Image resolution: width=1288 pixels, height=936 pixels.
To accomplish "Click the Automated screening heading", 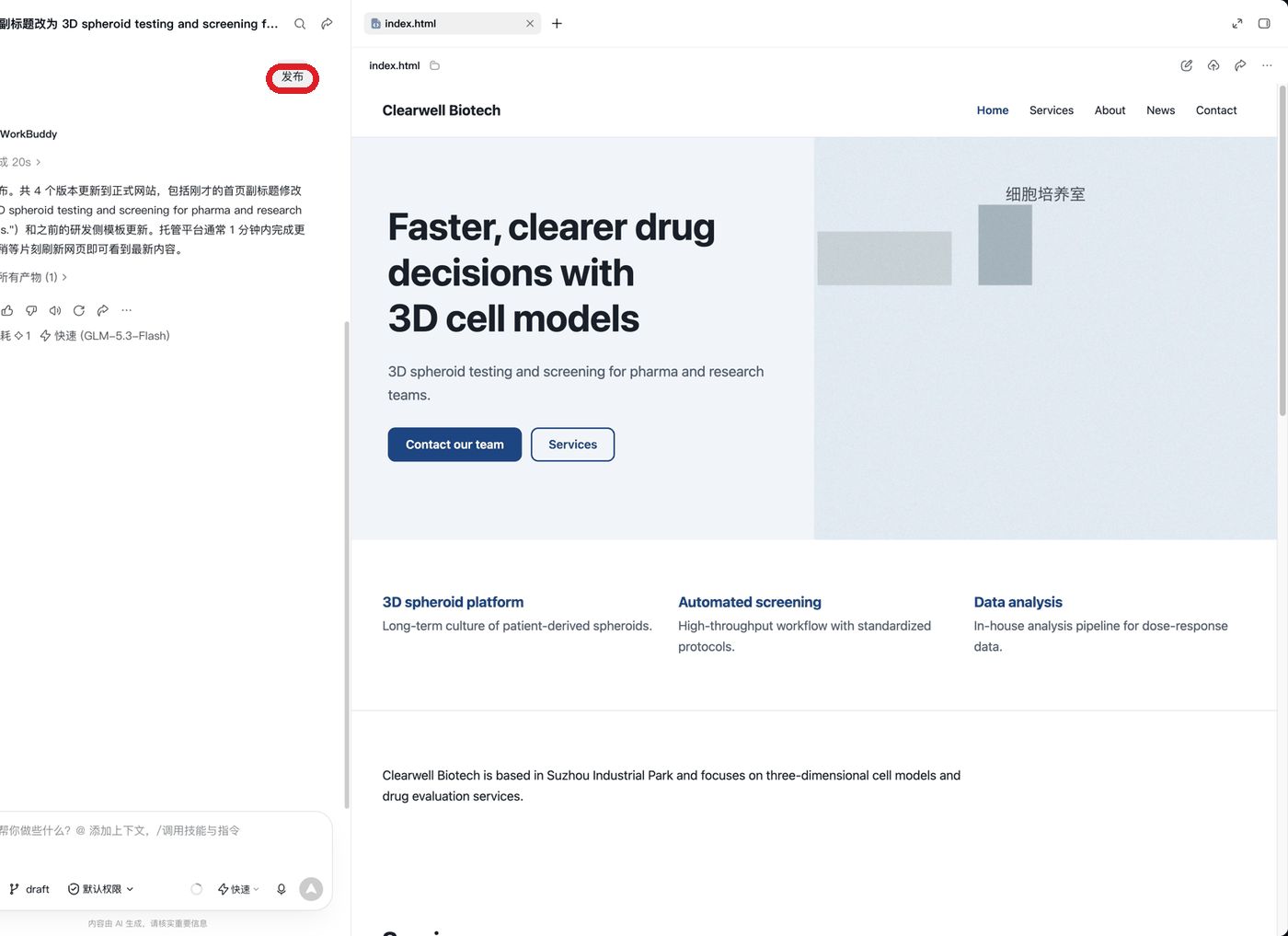I will point(750,602).
